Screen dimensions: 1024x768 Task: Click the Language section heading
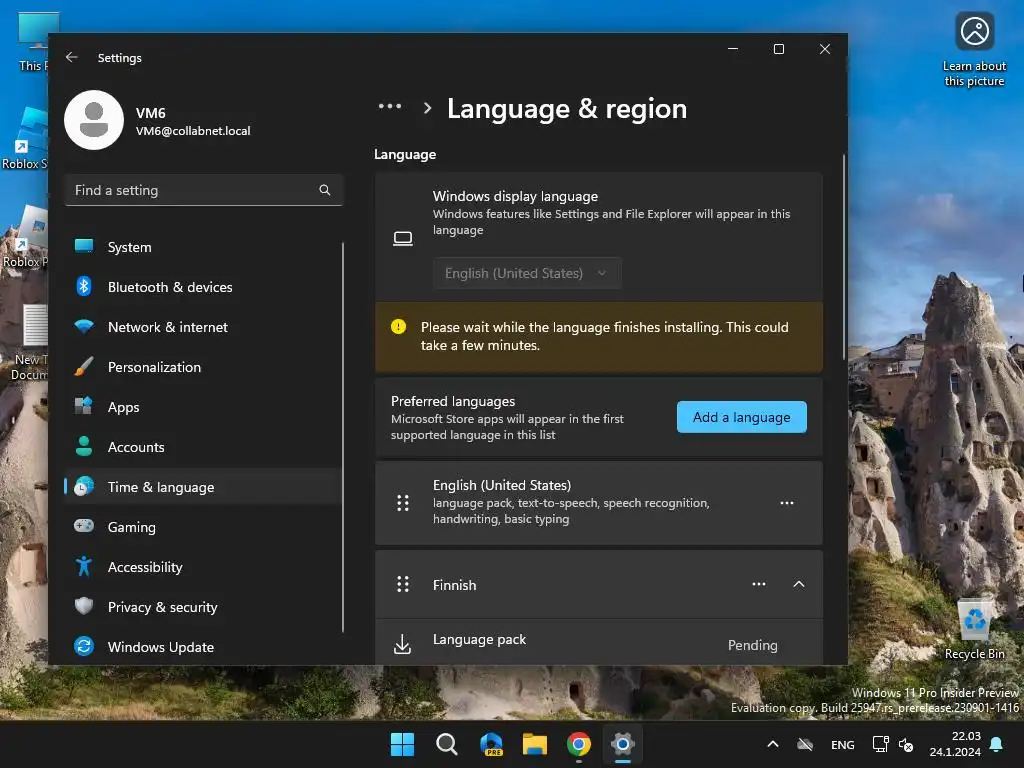tap(405, 154)
